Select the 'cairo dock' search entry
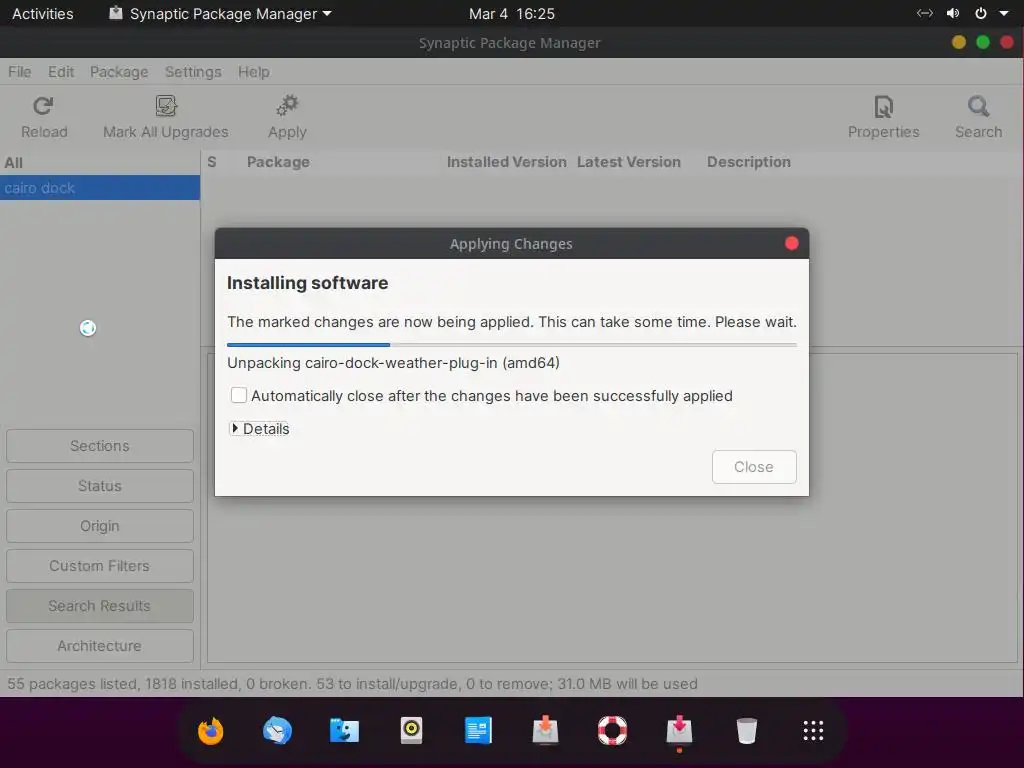The width and height of the screenshot is (1024, 768). [100, 188]
